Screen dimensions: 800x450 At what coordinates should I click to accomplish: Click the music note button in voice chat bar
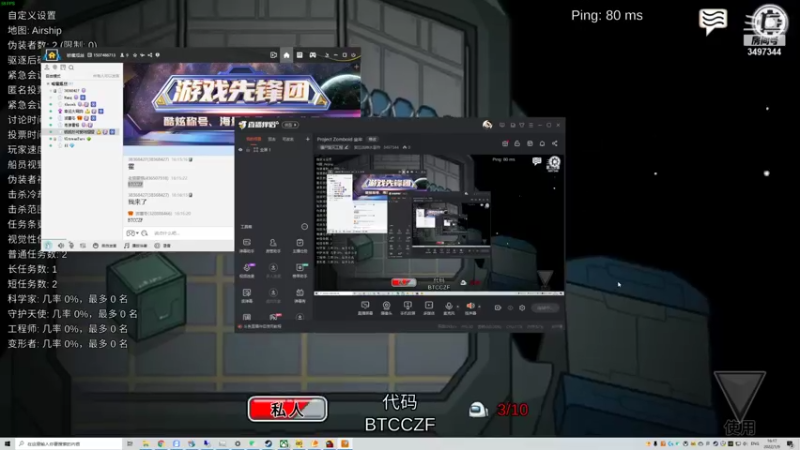tap(136, 245)
